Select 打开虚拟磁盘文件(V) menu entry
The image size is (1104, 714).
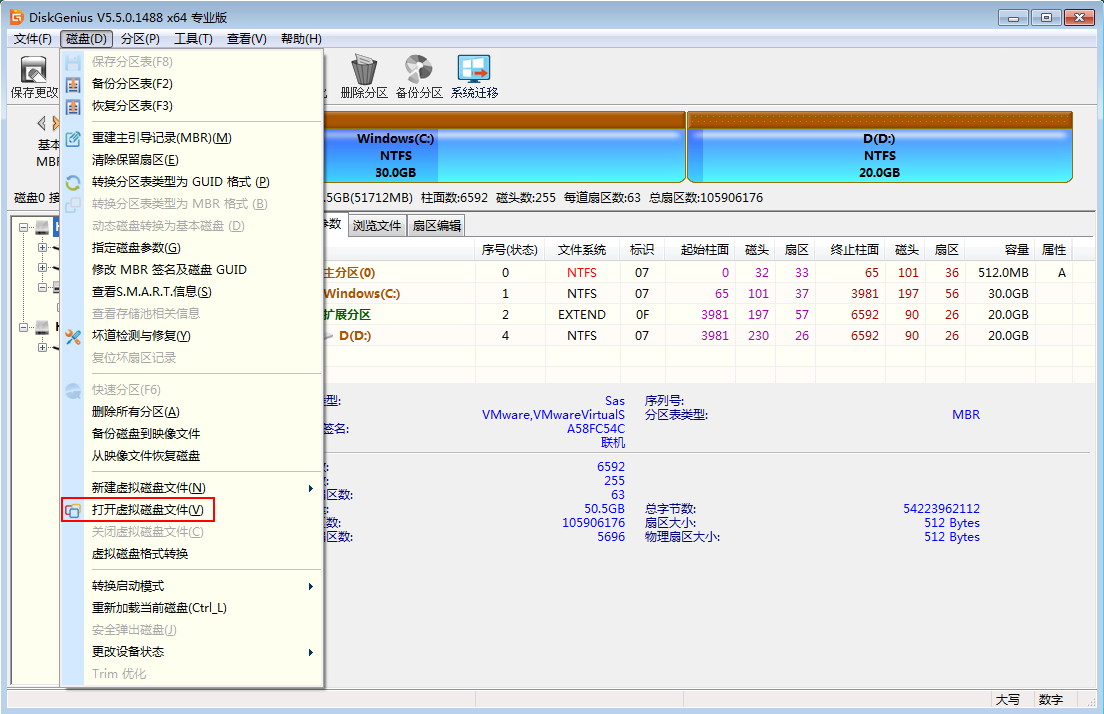coord(147,510)
